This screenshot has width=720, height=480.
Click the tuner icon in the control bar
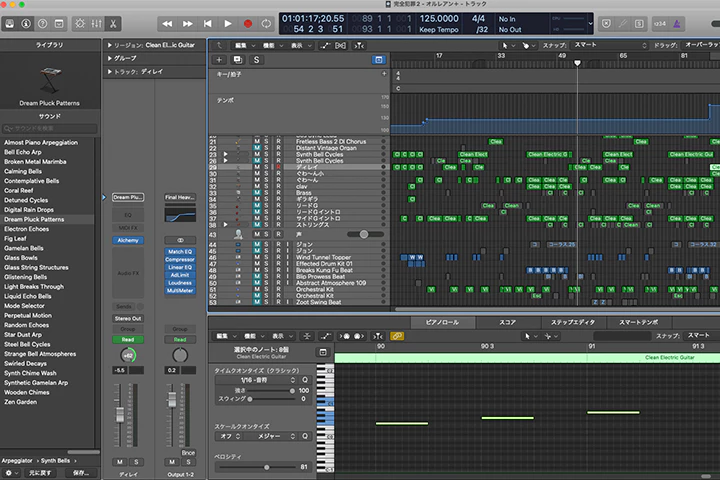(623, 23)
